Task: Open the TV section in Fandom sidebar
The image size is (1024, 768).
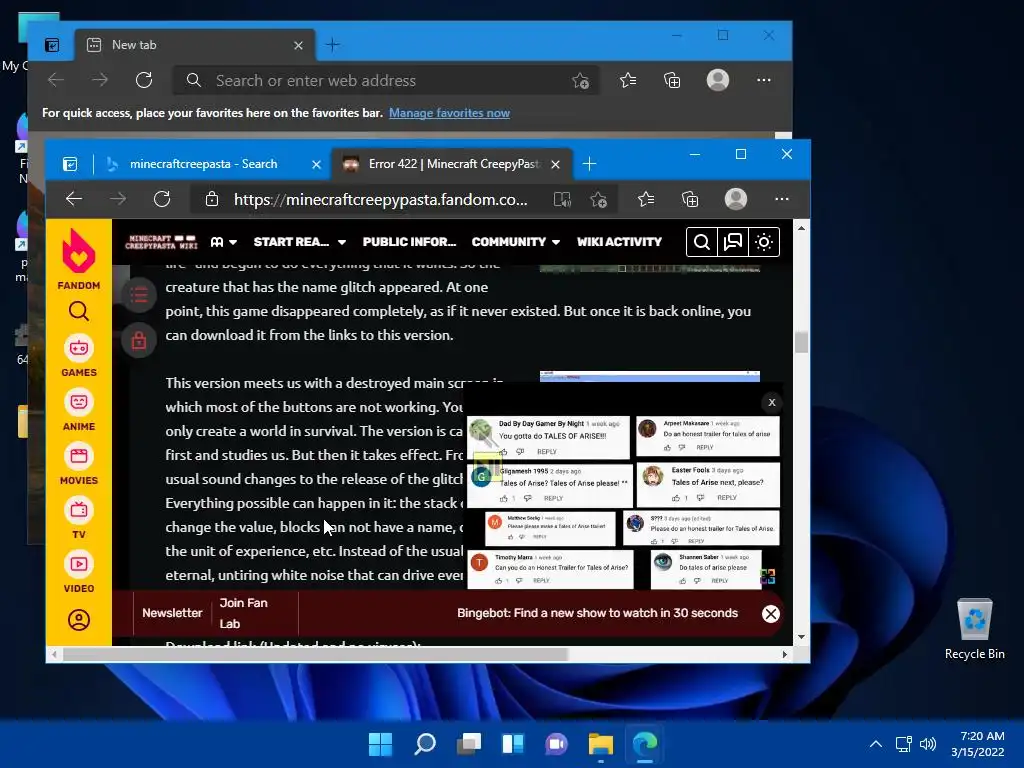Action: point(79,519)
